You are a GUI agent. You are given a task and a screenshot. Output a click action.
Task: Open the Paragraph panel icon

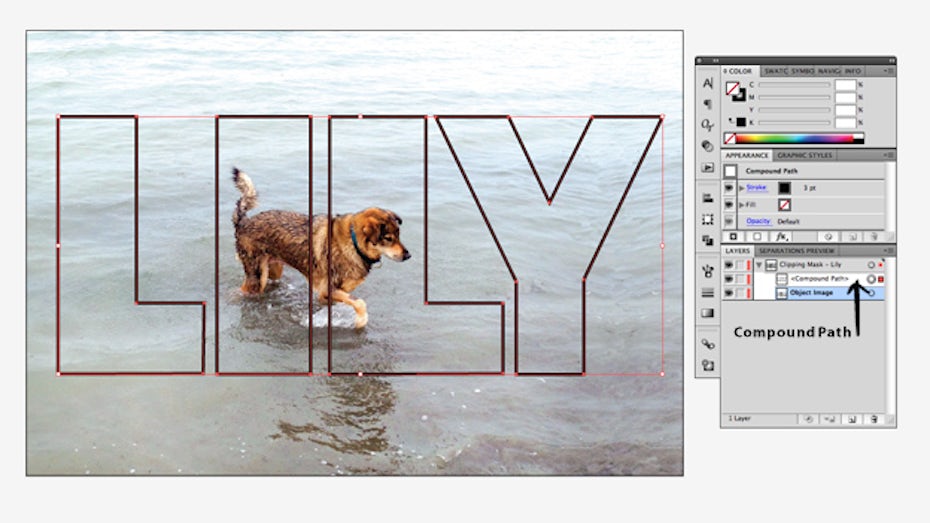(x=708, y=104)
